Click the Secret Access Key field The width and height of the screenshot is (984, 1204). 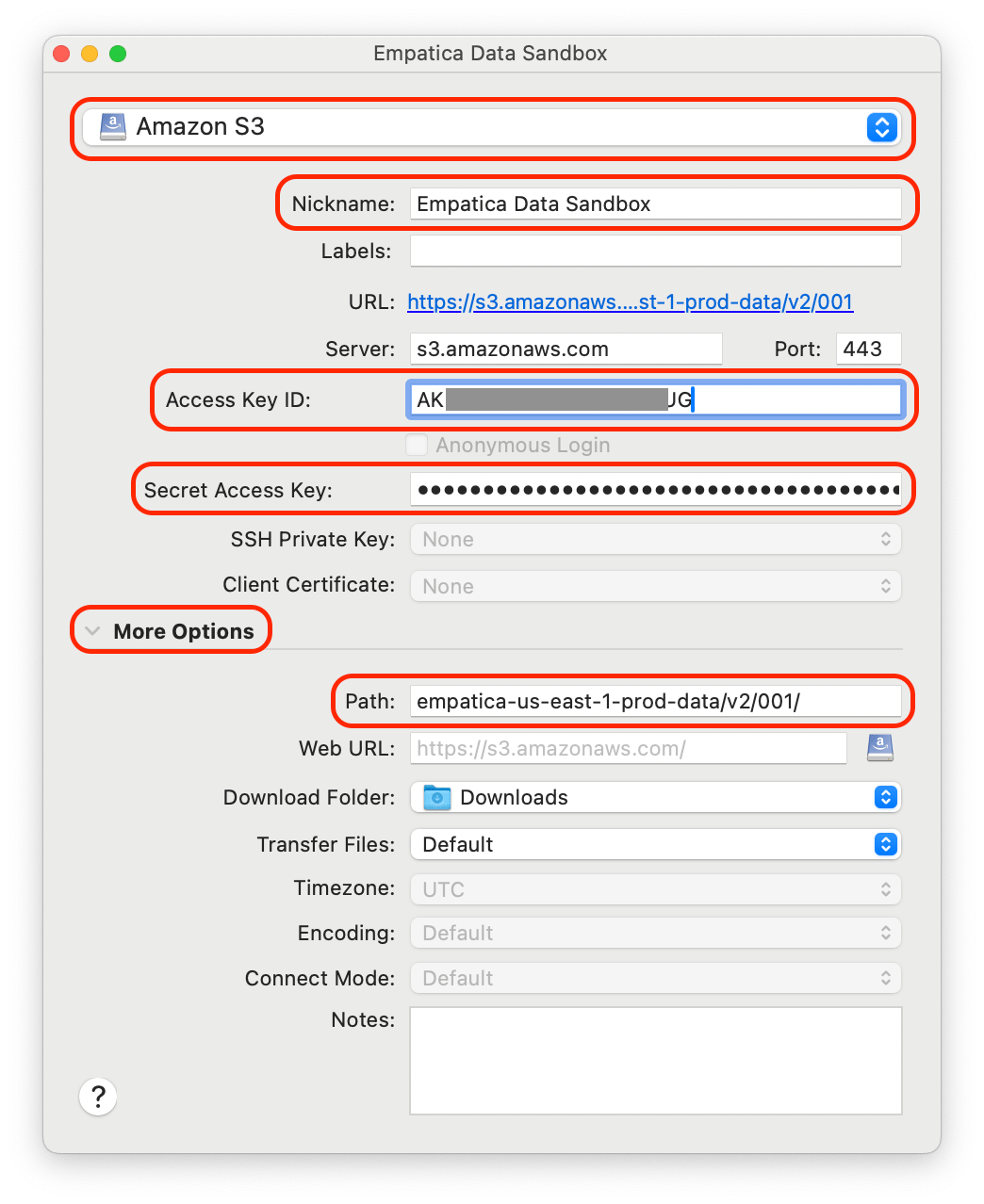coord(654,489)
